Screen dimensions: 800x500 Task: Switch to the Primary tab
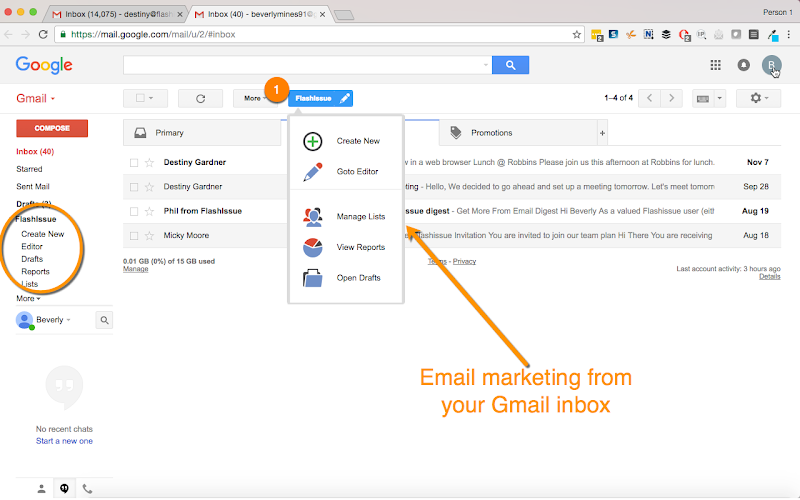[202, 133]
